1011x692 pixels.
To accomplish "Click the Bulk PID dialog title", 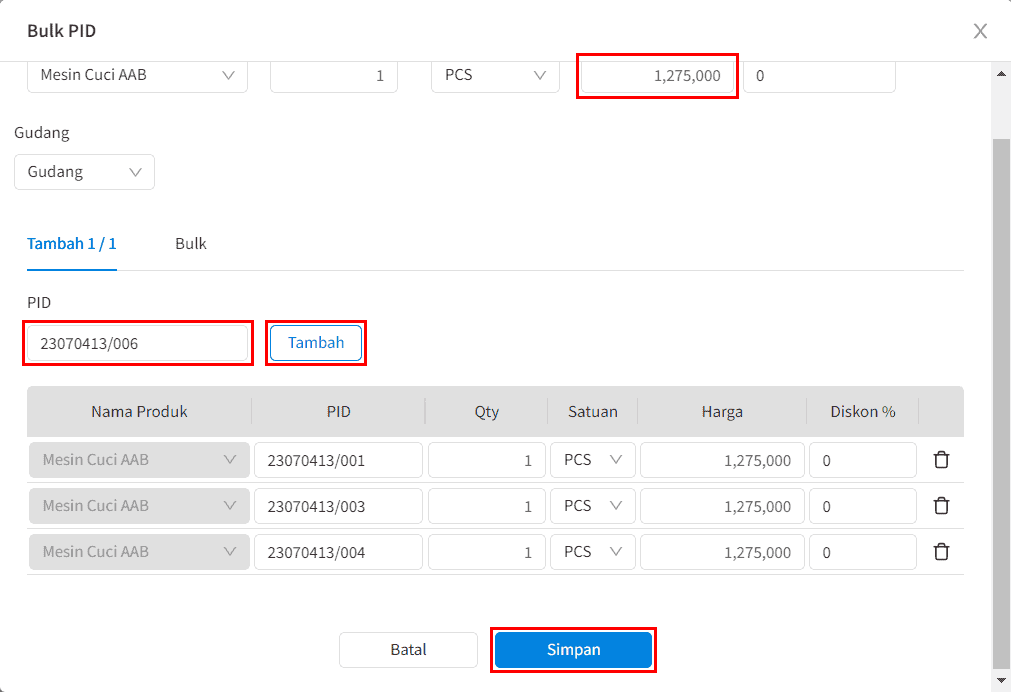I will click(61, 31).
